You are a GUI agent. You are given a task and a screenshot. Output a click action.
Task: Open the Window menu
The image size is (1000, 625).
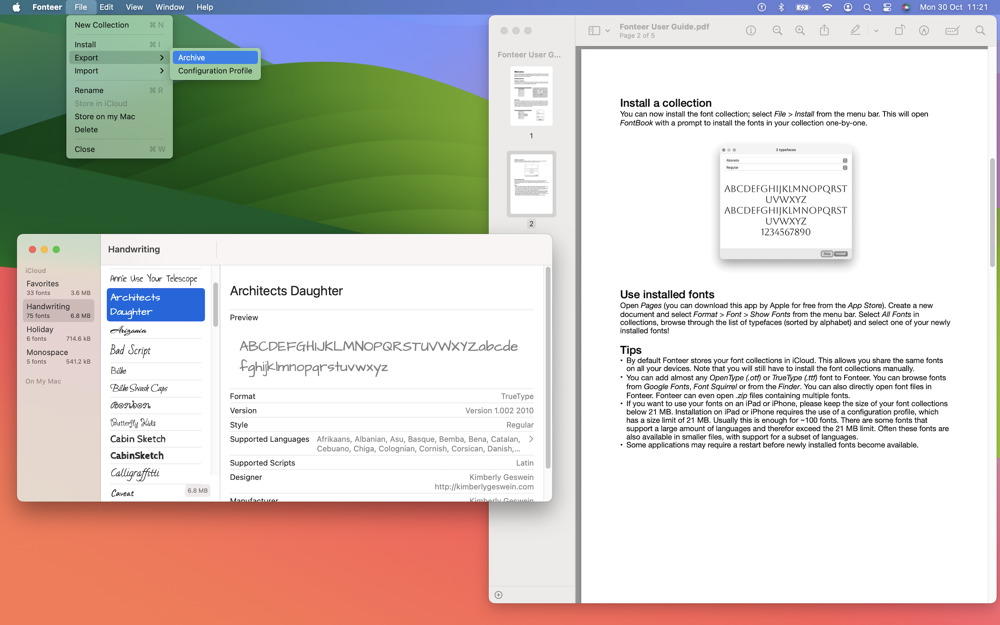tap(170, 7)
